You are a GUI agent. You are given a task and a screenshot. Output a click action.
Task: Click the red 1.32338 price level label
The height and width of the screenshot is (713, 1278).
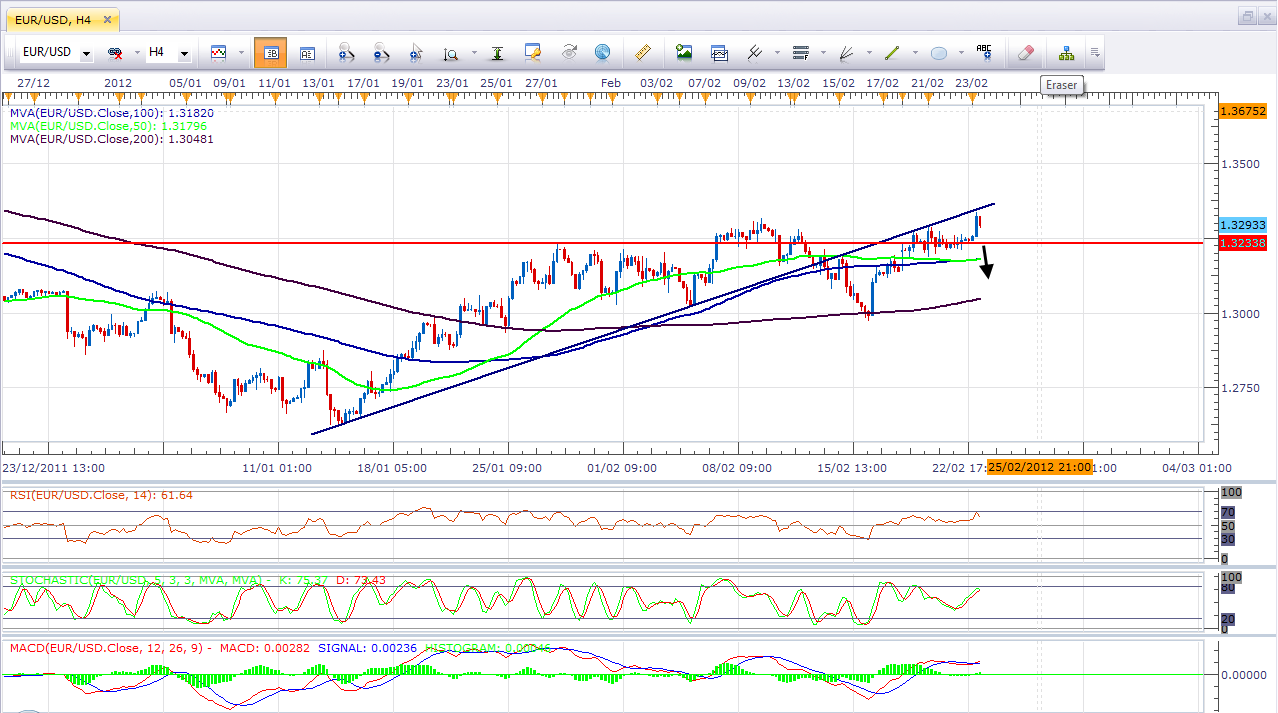1243,243
